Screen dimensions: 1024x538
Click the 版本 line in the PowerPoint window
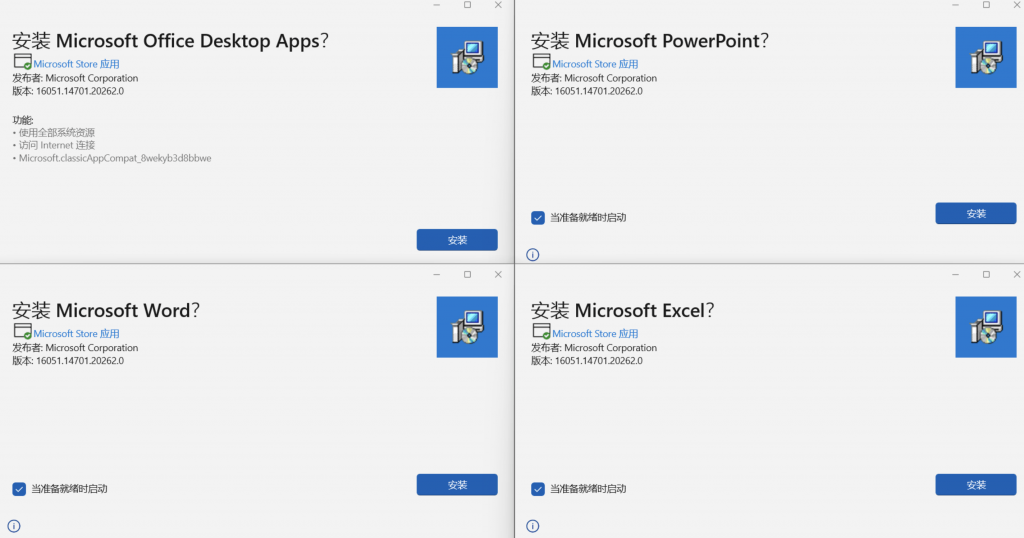[x=586, y=91]
